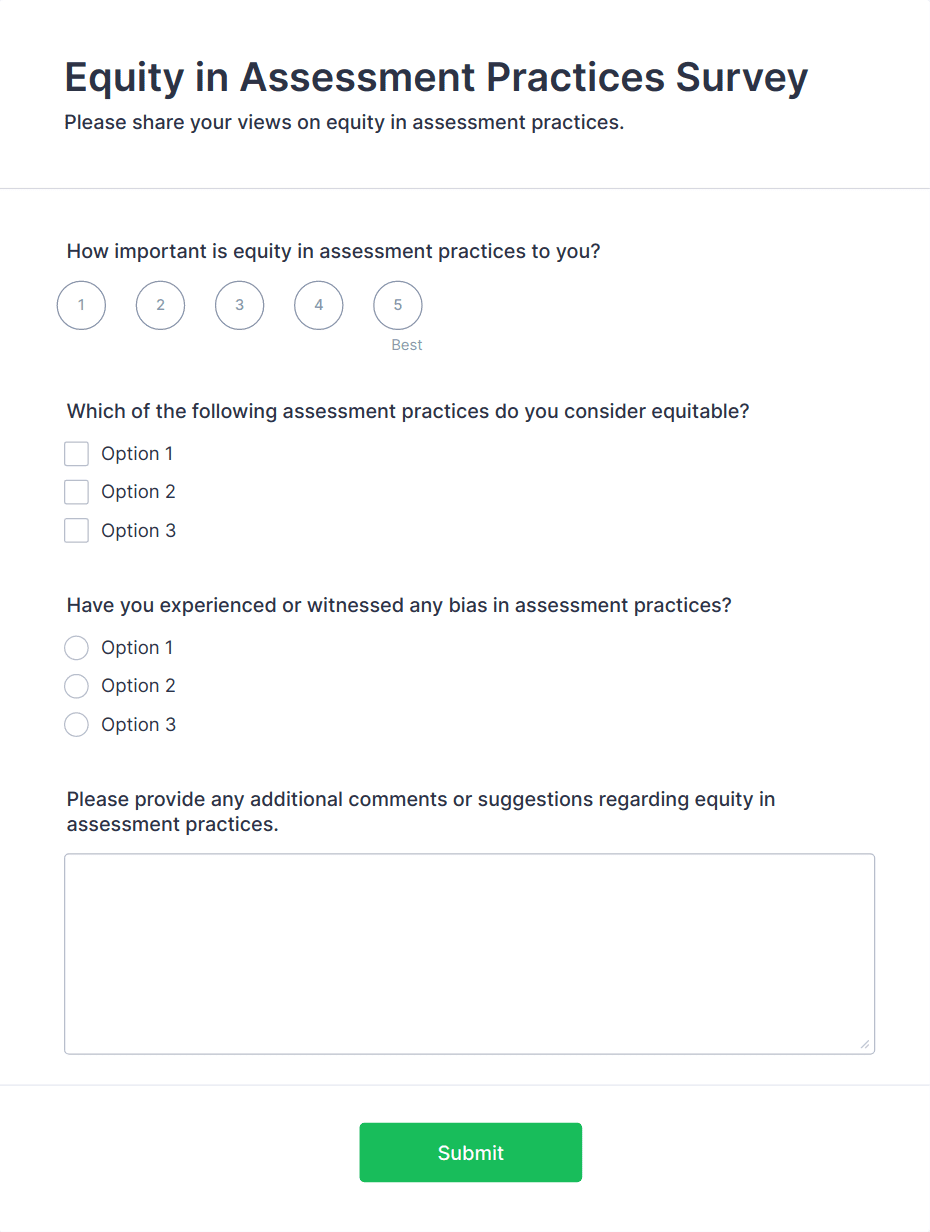Click into the additional comments text area
Viewport: 930px width, 1232px height.
[x=469, y=953]
